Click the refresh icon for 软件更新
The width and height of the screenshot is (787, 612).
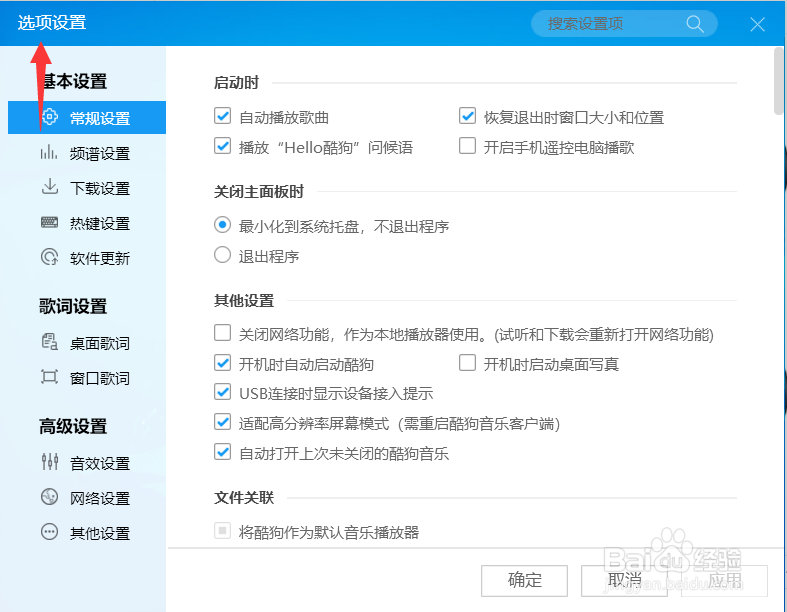click(49, 257)
